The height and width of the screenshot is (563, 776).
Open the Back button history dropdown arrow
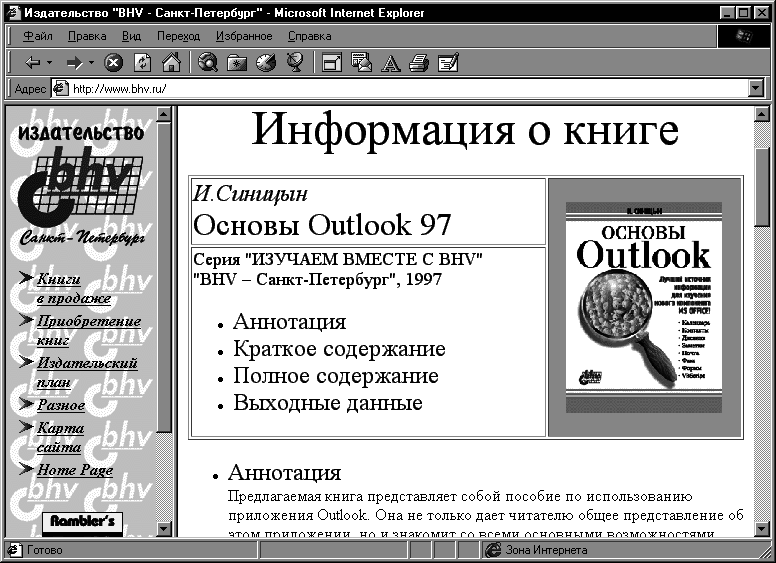[49, 63]
